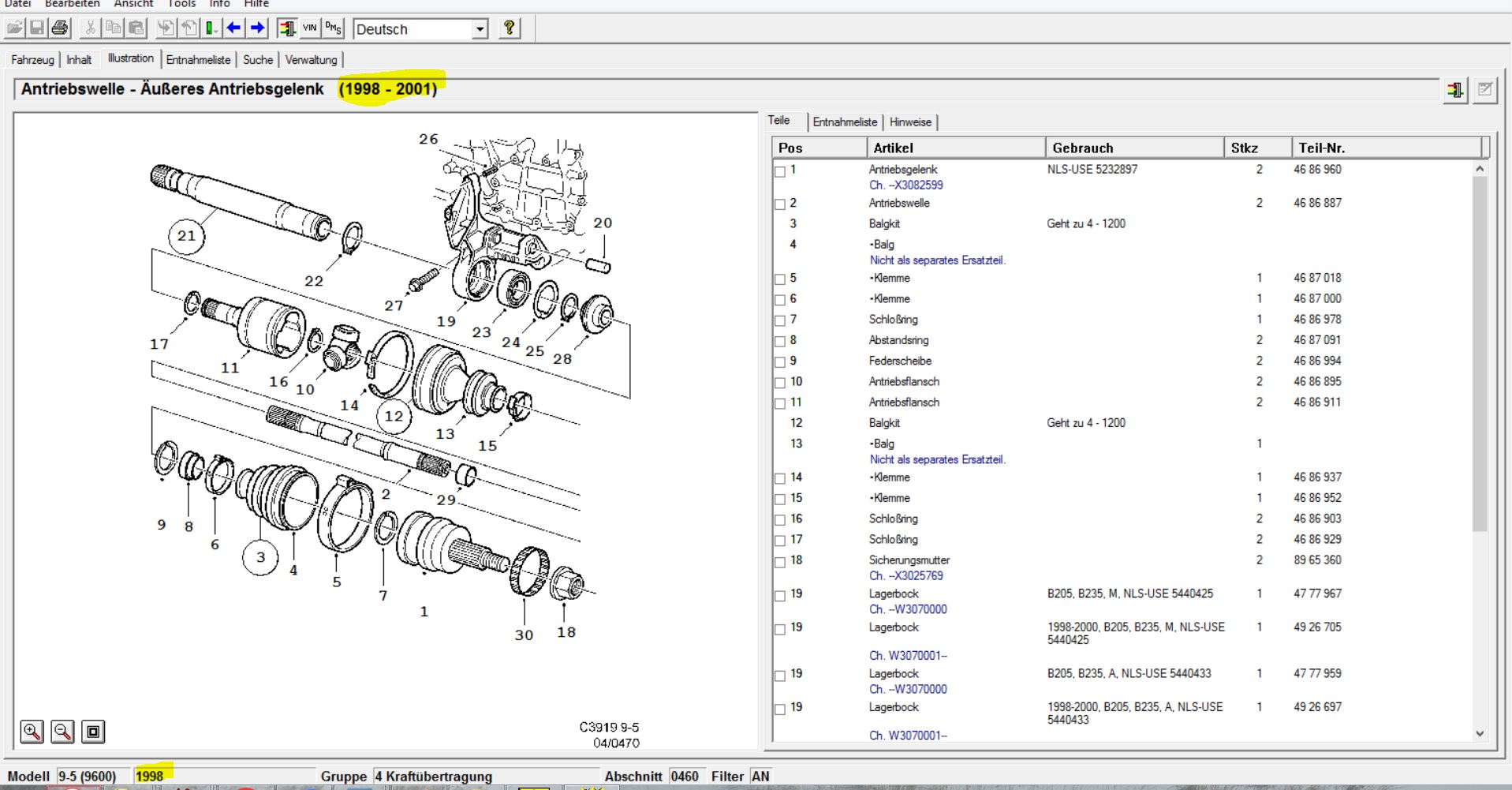Zoom out of the illustration
The height and width of the screenshot is (790, 1512).
62,732
